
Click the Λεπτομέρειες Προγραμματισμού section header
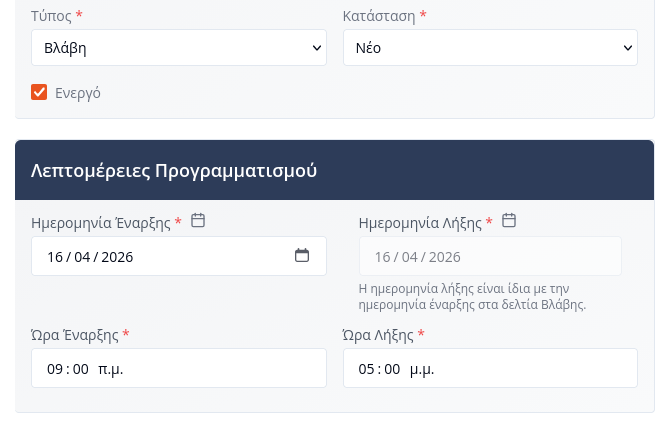174,170
